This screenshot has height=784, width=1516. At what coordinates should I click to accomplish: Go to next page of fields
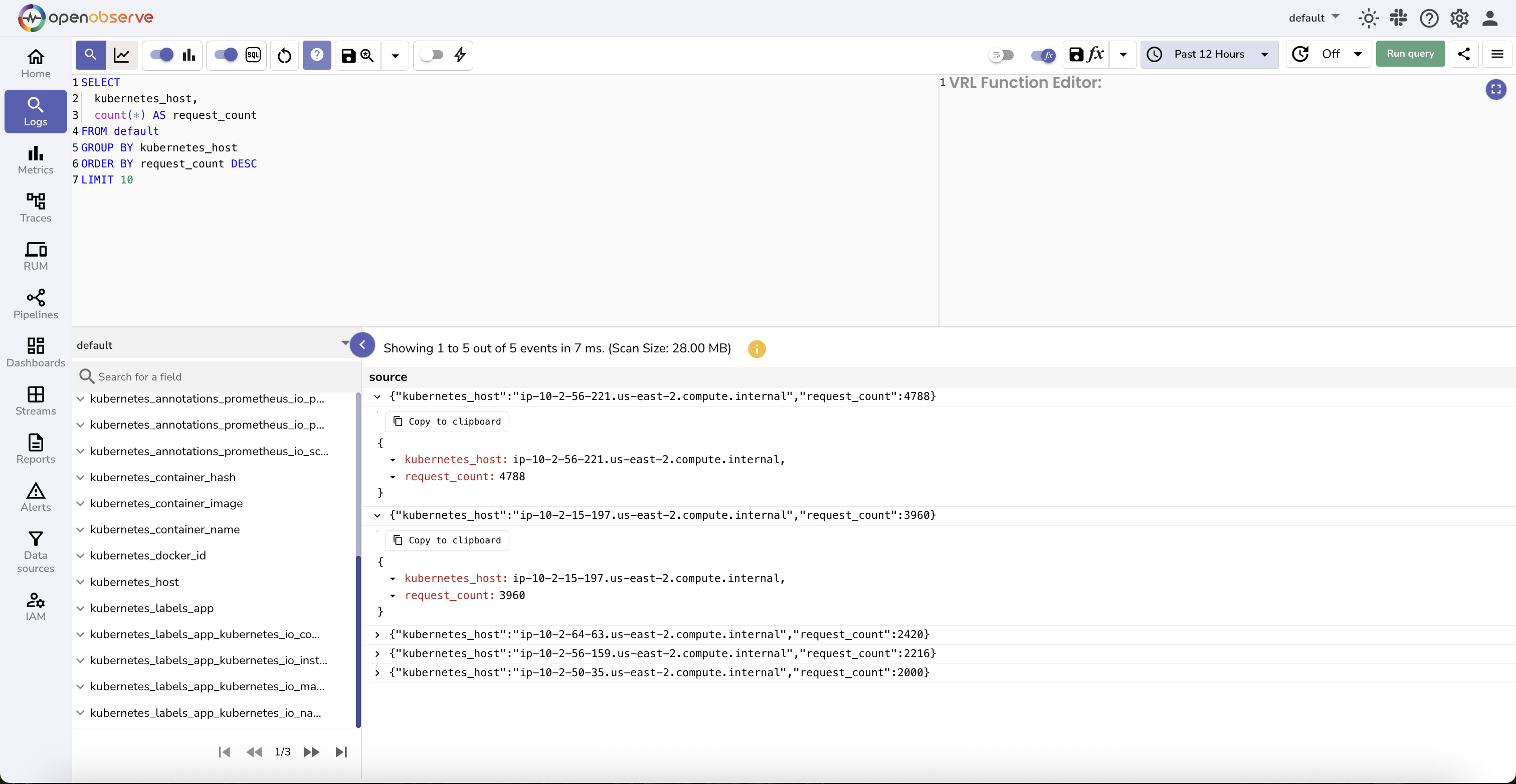(311, 752)
